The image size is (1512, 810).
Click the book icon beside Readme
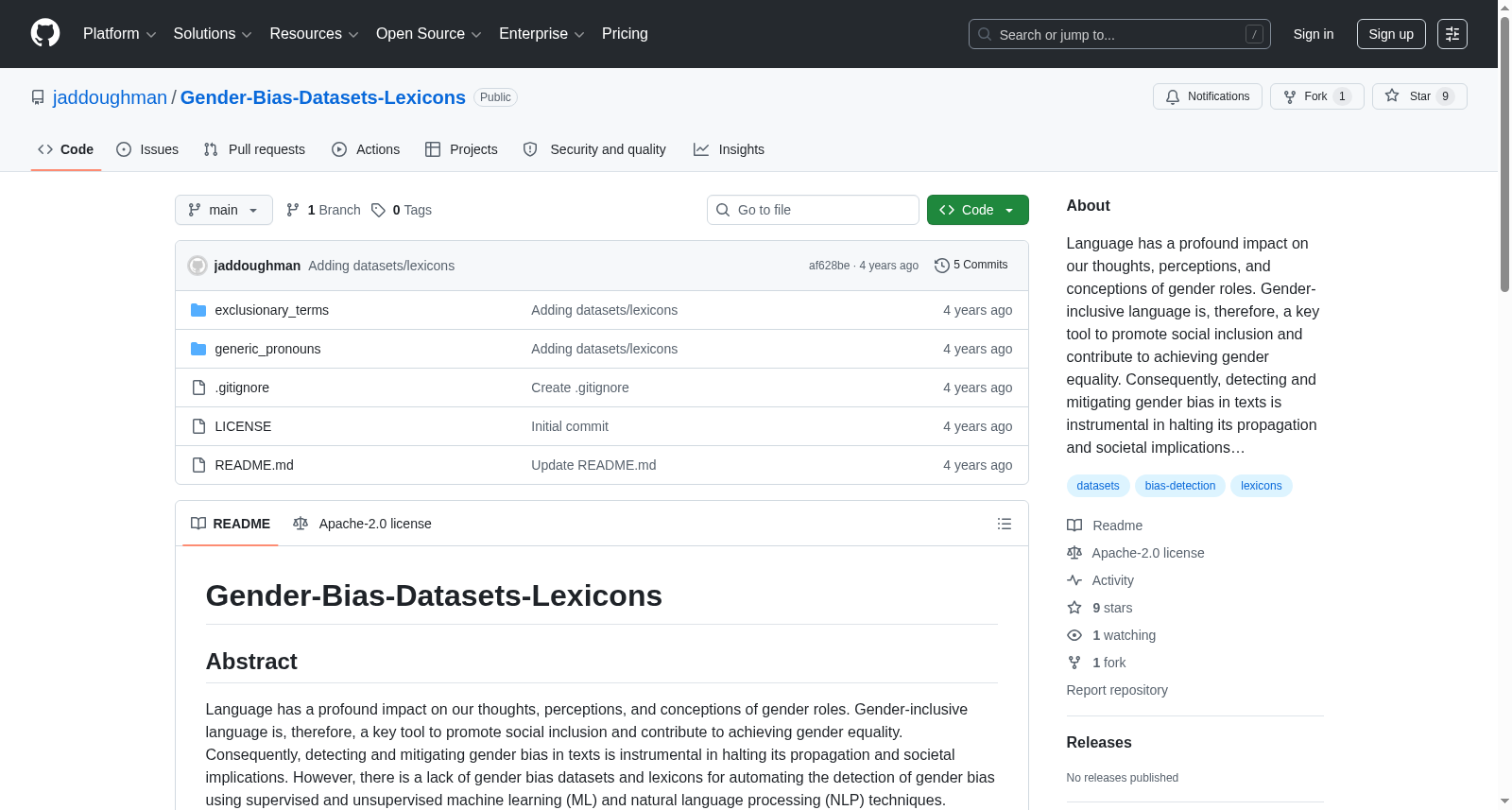[x=1074, y=526]
